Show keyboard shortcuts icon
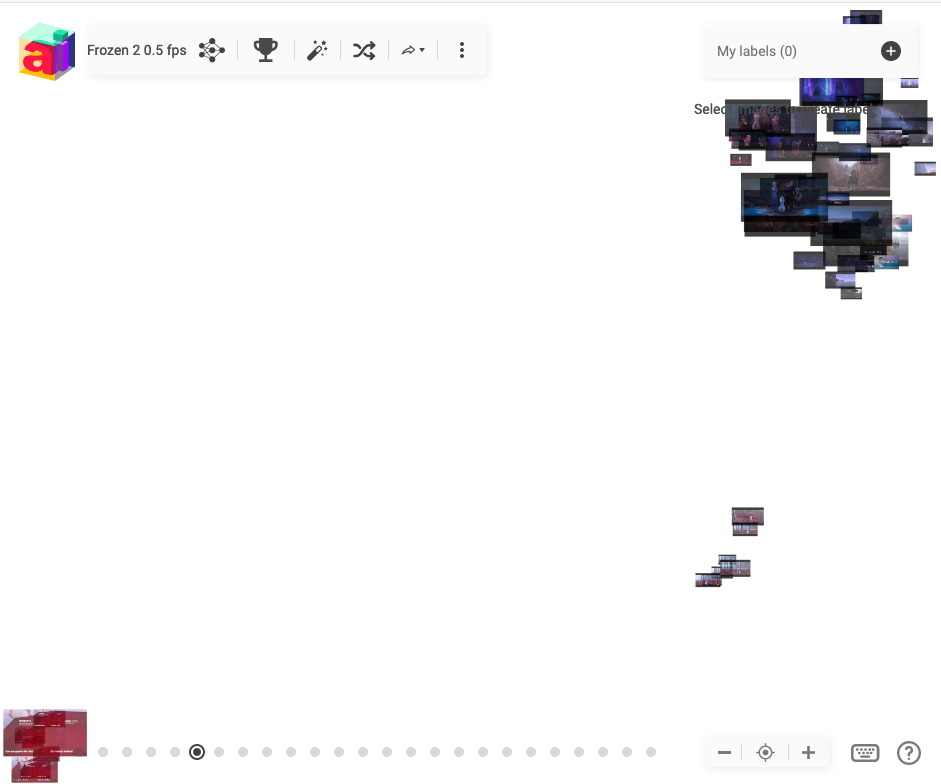 tap(865, 752)
